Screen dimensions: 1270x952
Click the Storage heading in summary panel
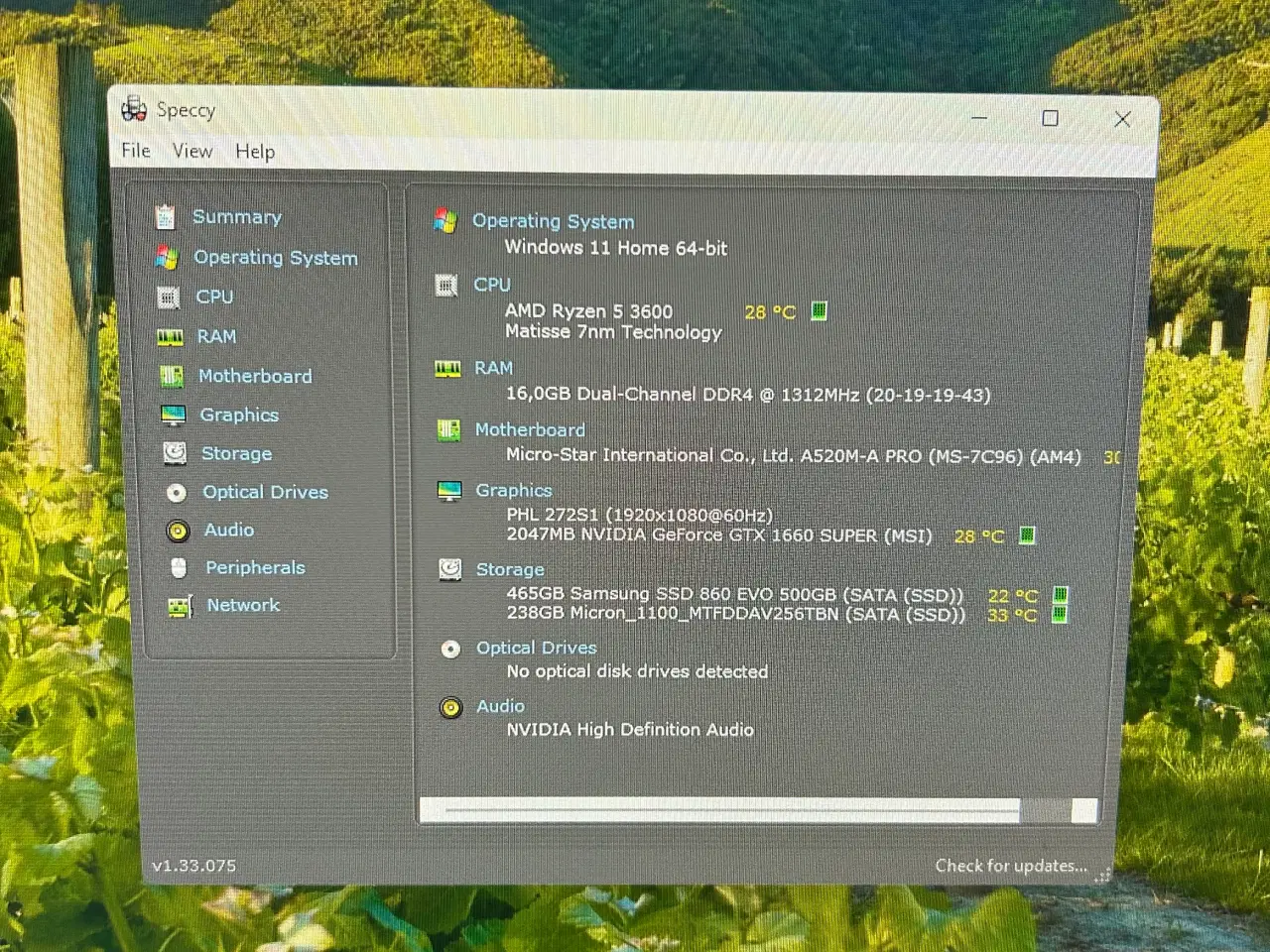pyautogui.click(x=510, y=569)
